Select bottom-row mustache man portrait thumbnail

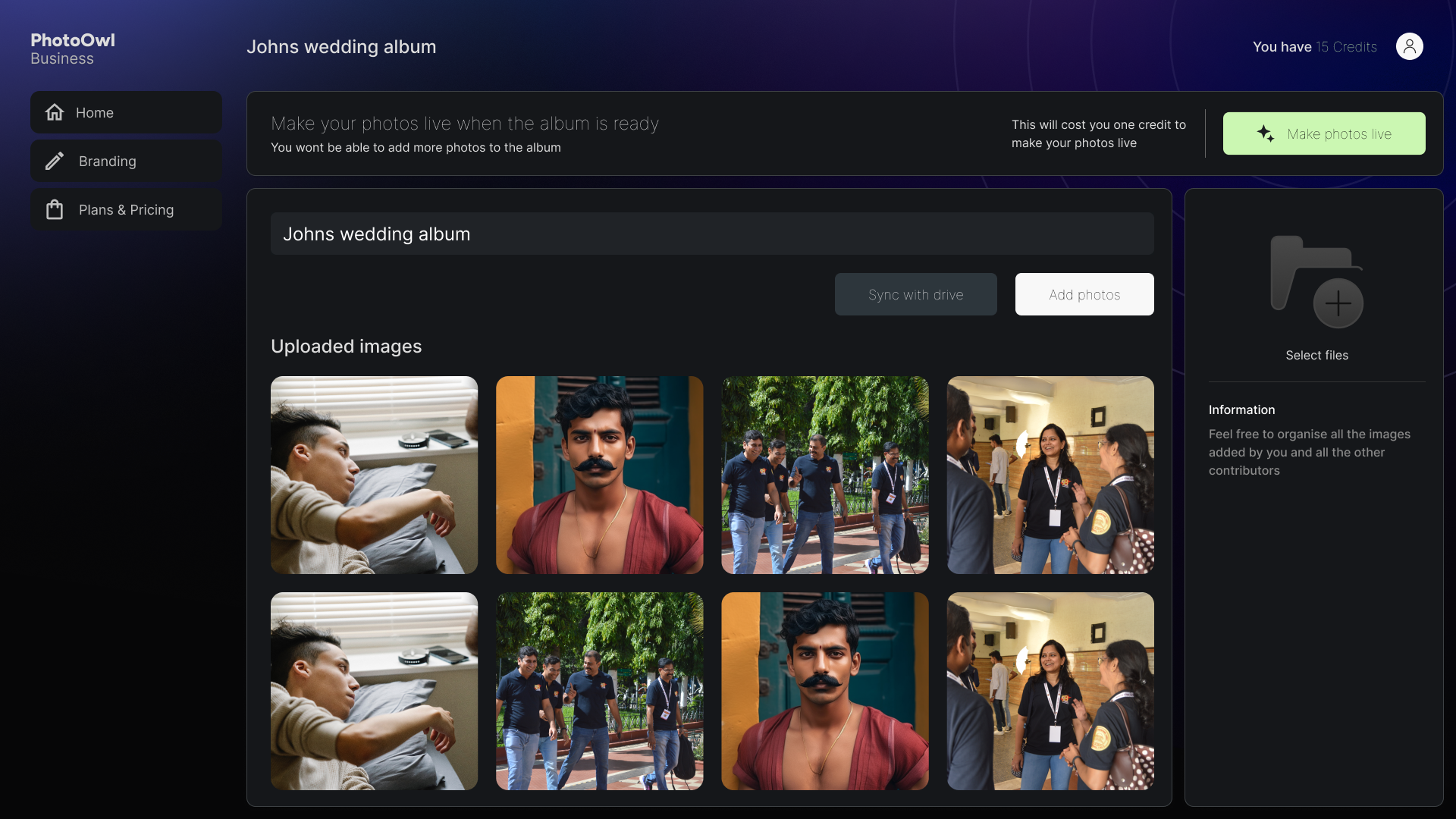824,691
